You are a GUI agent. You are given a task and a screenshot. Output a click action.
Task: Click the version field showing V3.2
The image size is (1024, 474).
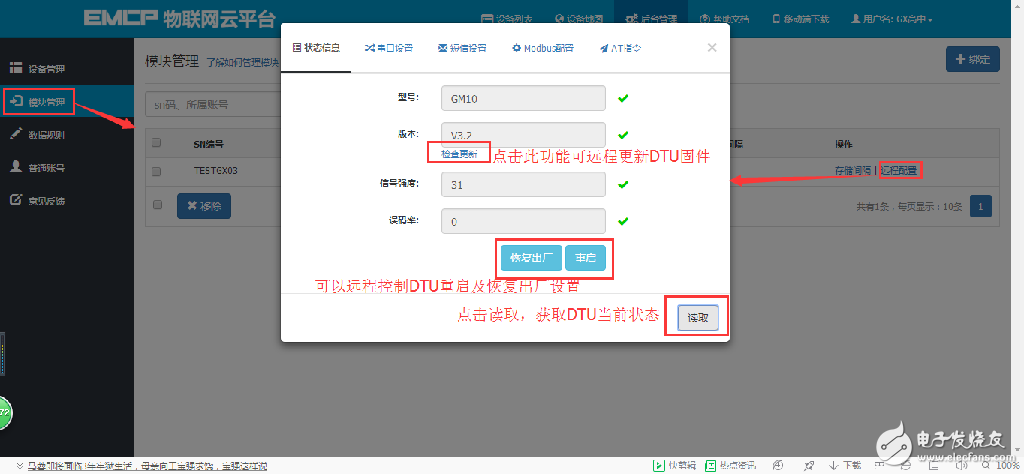(523, 135)
